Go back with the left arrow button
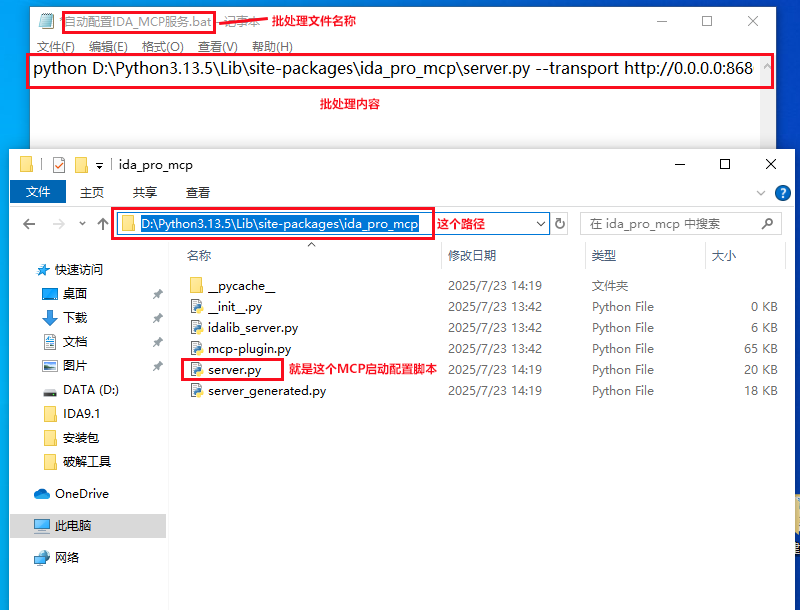This screenshot has height=610, width=800. [29, 224]
